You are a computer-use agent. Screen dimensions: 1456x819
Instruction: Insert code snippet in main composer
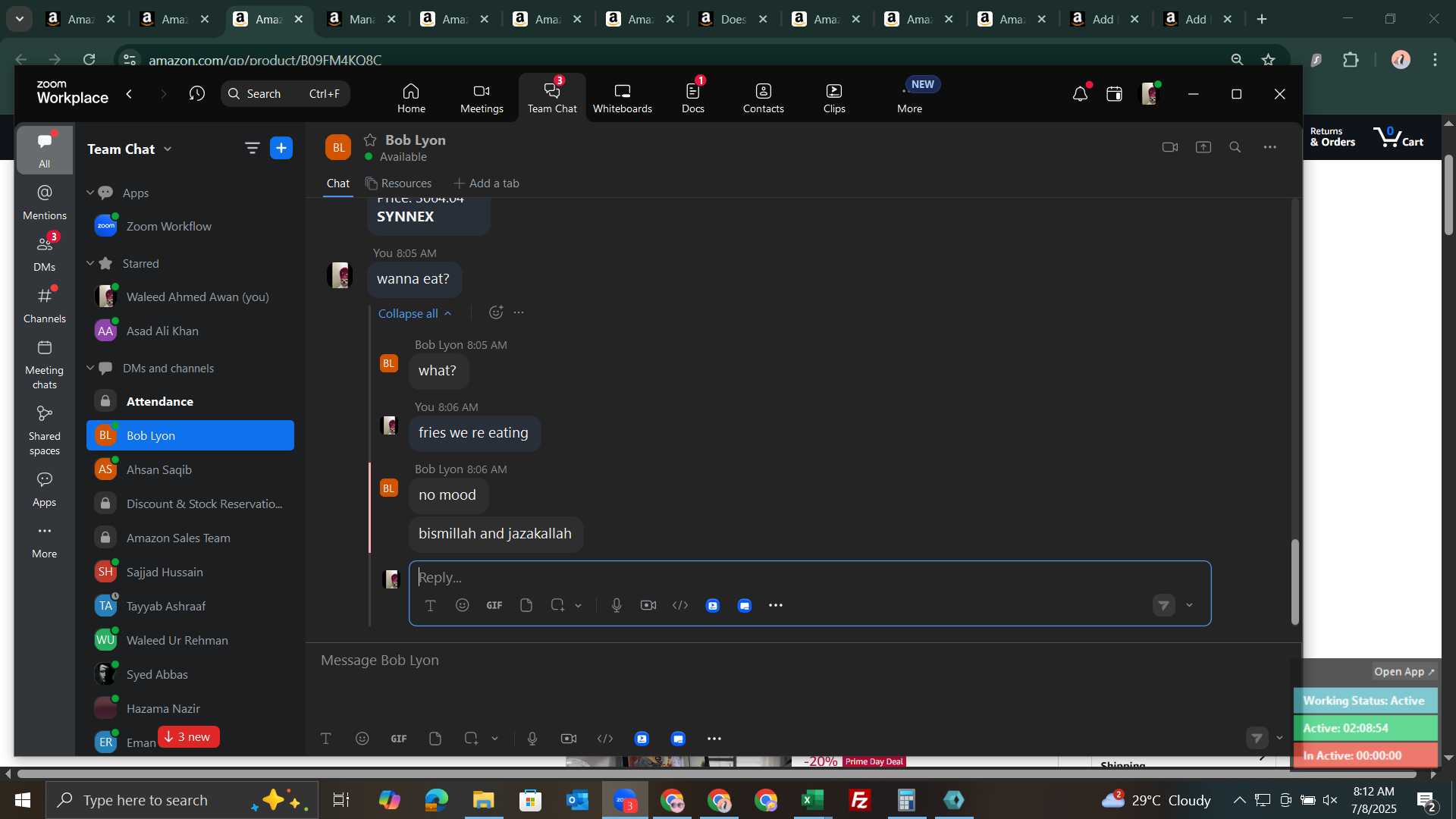coord(605,739)
